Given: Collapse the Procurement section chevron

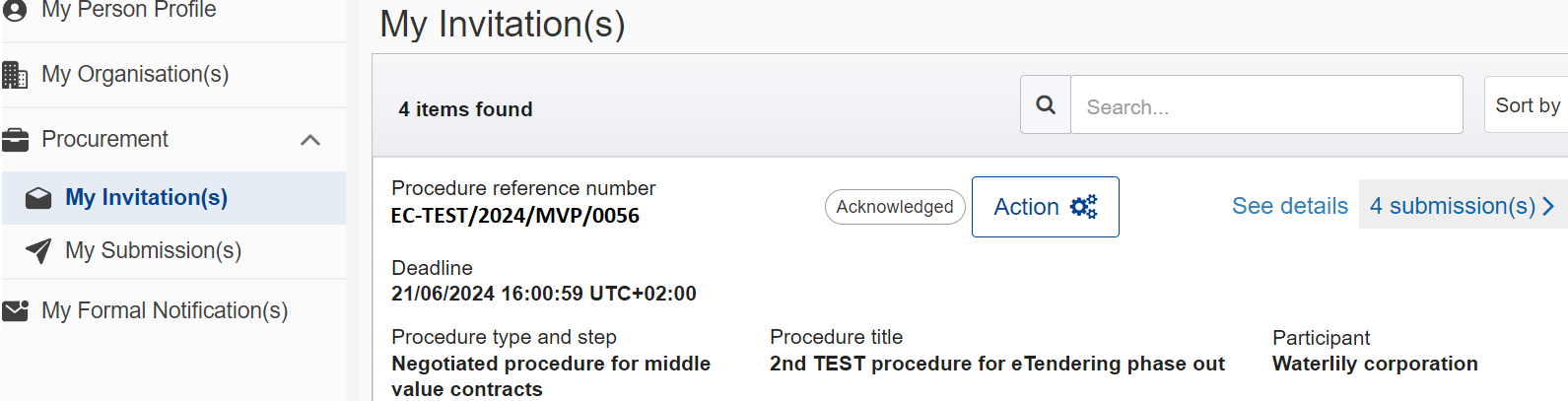Looking at the screenshot, I should pos(310,140).
